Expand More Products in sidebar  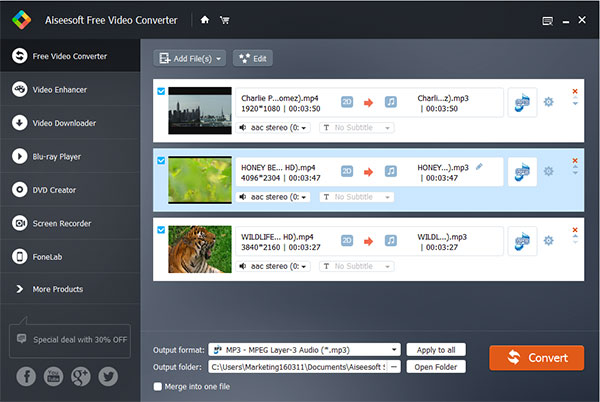[70, 289]
